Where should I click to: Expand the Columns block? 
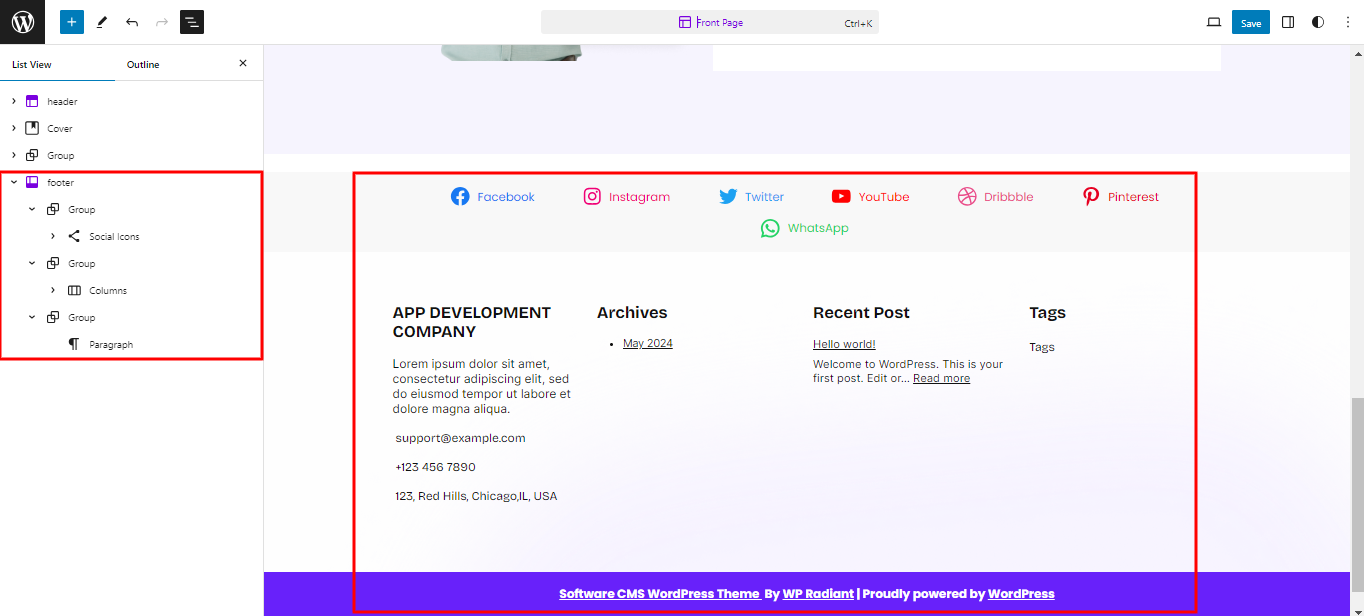(x=52, y=290)
